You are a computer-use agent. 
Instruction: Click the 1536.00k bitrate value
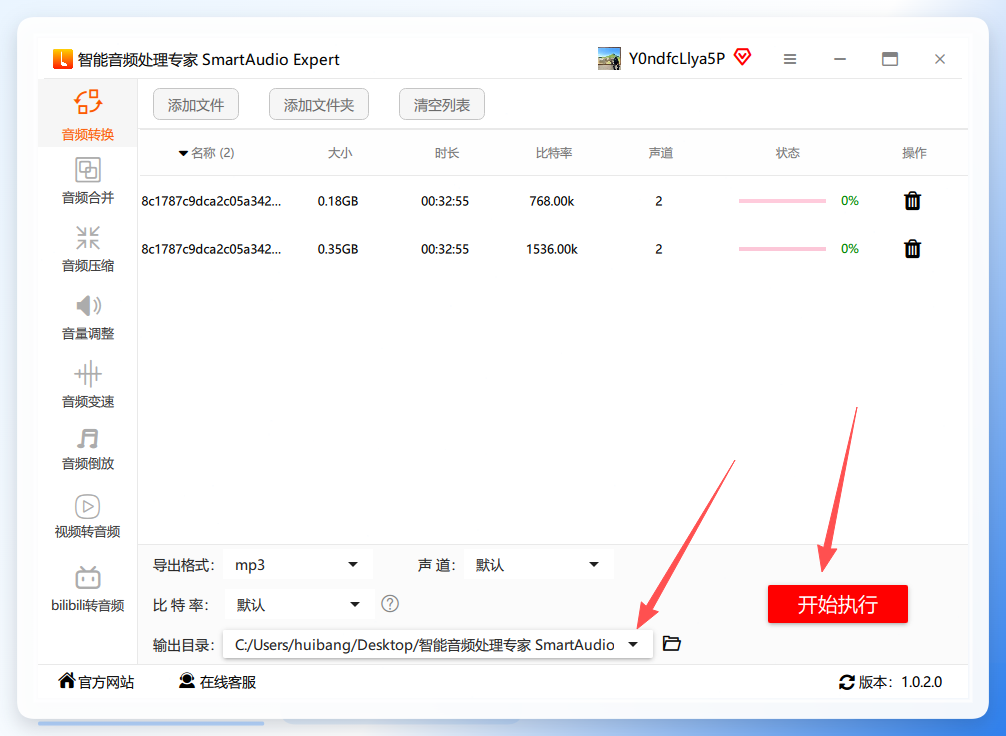[x=552, y=249]
